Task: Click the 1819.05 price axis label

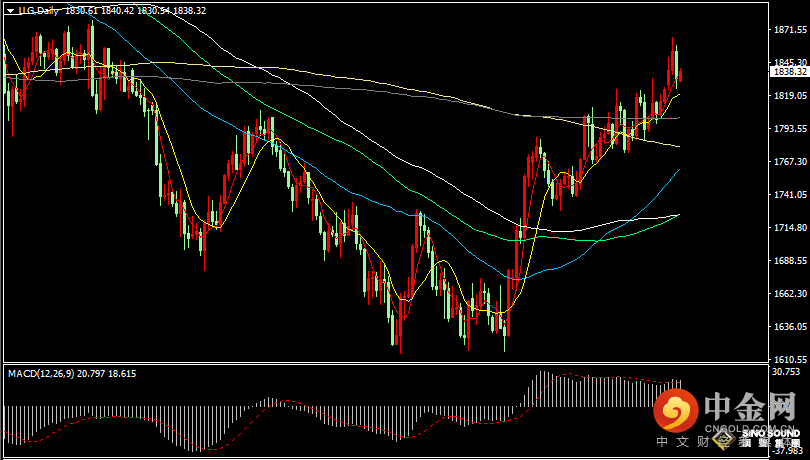Action: [x=789, y=96]
